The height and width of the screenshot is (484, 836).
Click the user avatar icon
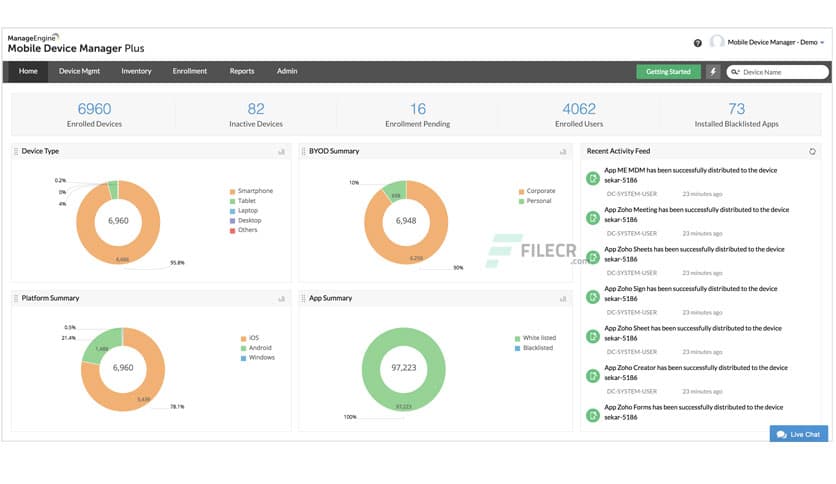pyautogui.click(x=717, y=42)
